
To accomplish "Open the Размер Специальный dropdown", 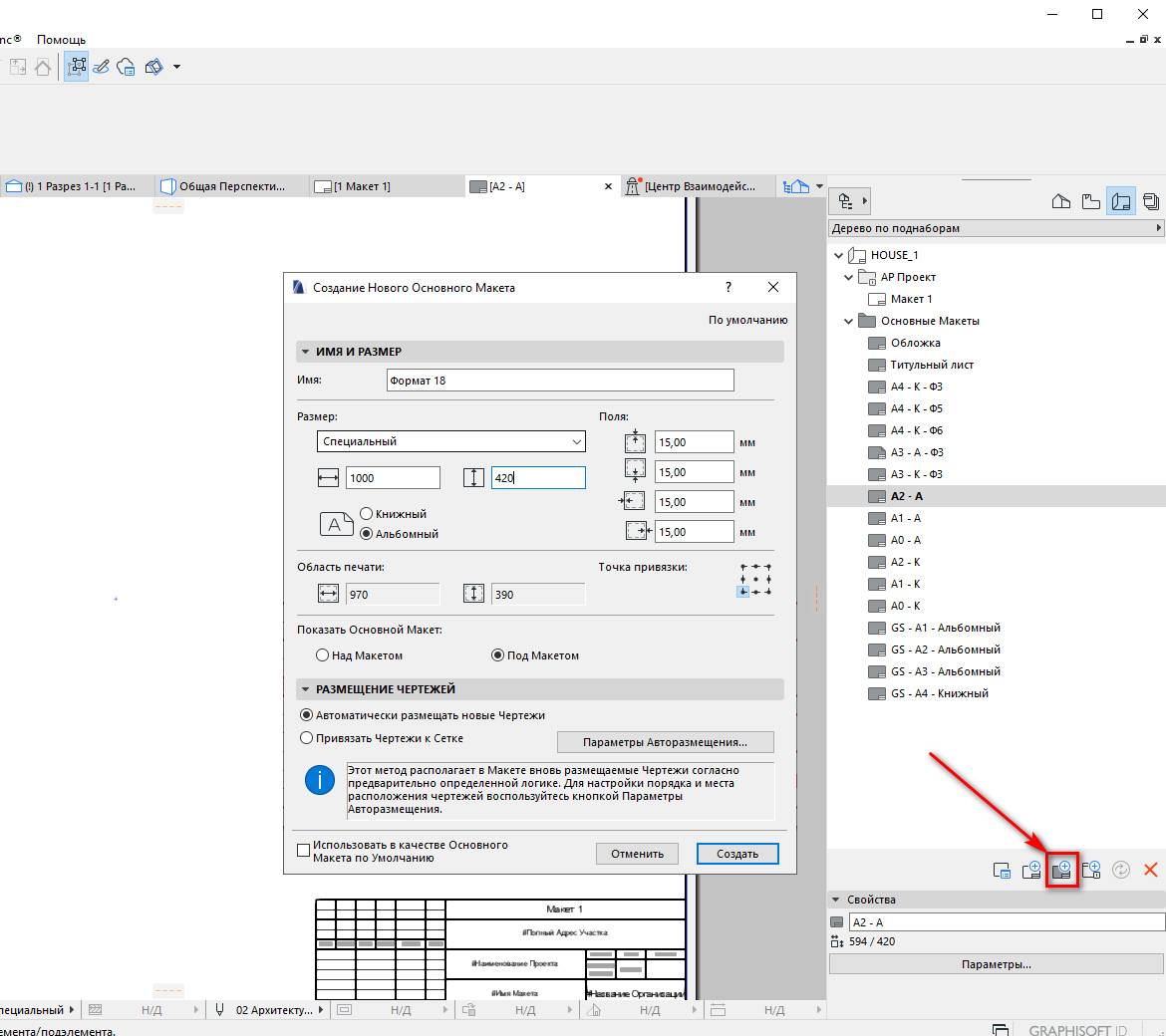I will pos(451,441).
